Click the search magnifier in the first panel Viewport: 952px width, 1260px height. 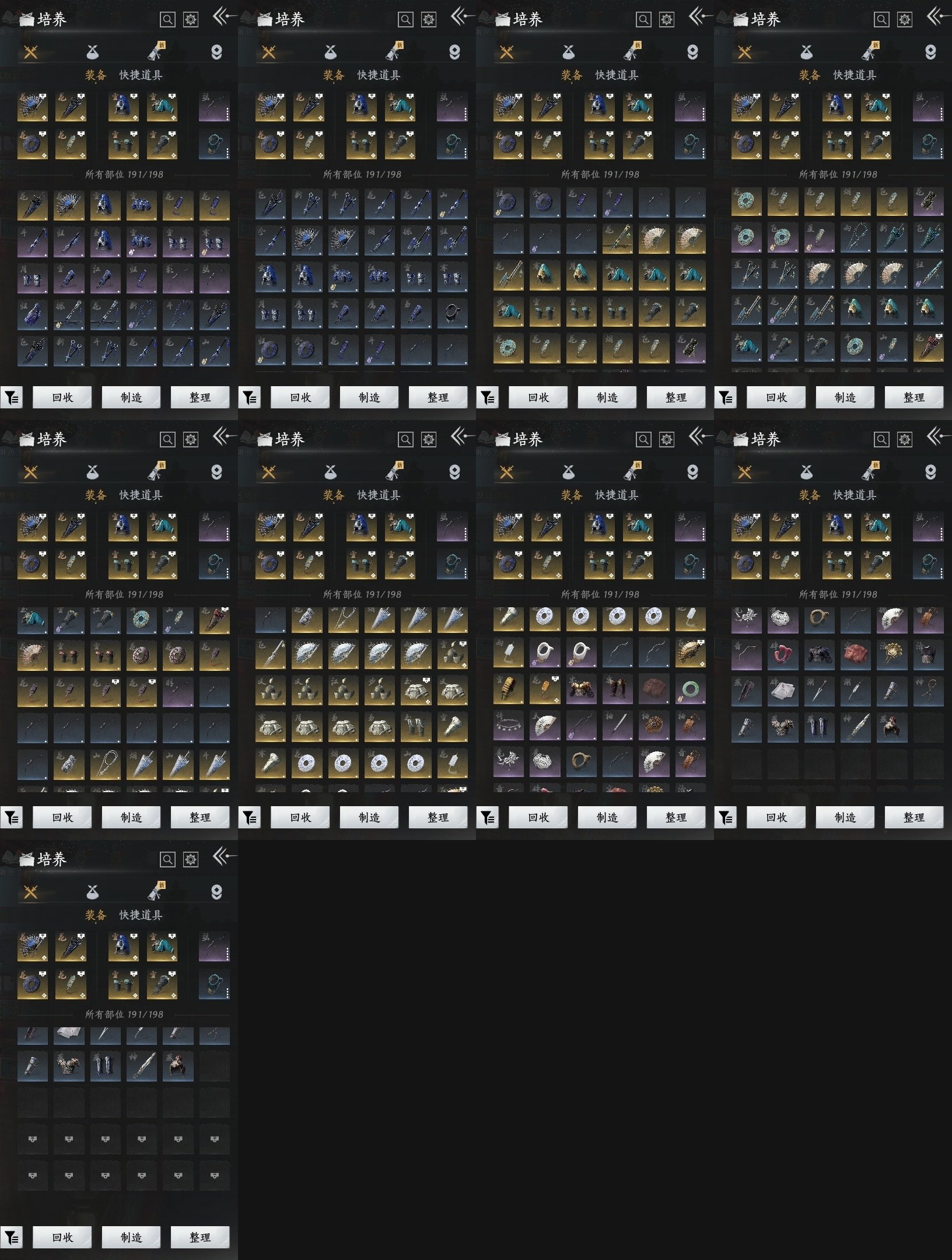pyautogui.click(x=167, y=20)
